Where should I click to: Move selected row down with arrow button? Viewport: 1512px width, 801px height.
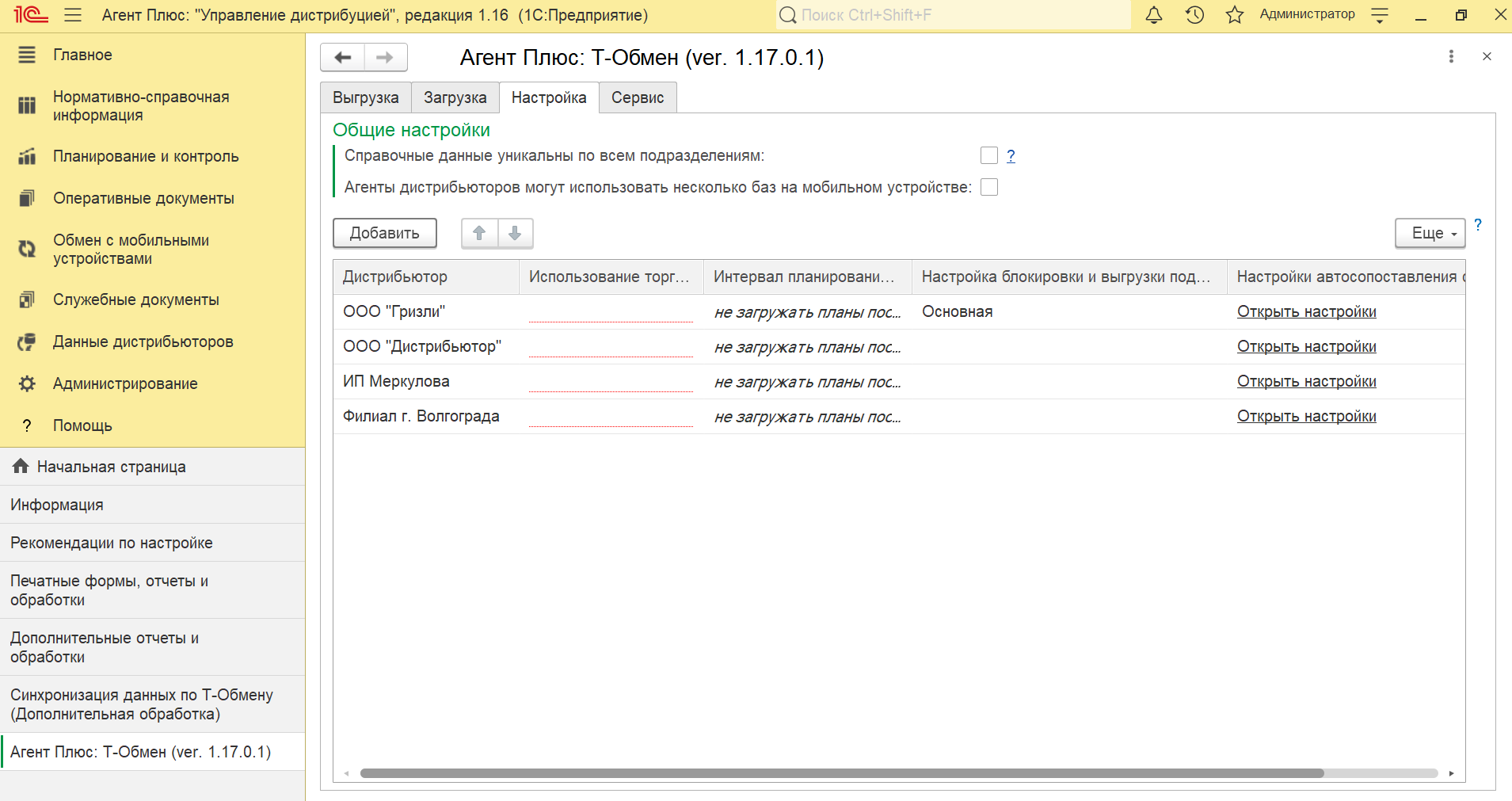point(515,233)
